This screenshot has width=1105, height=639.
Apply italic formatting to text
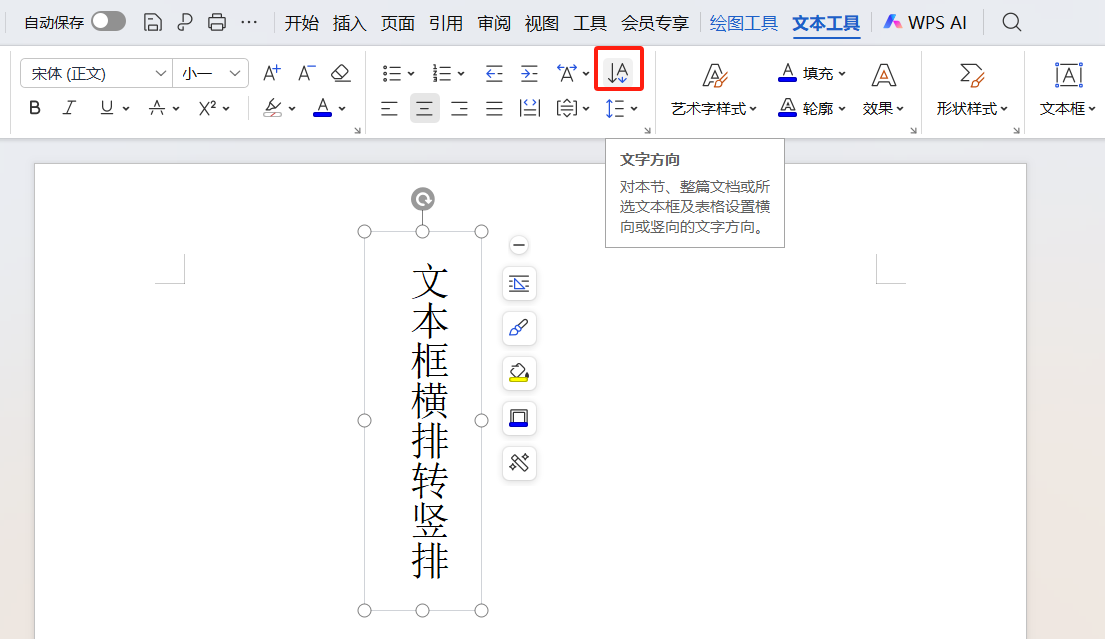tap(67, 108)
